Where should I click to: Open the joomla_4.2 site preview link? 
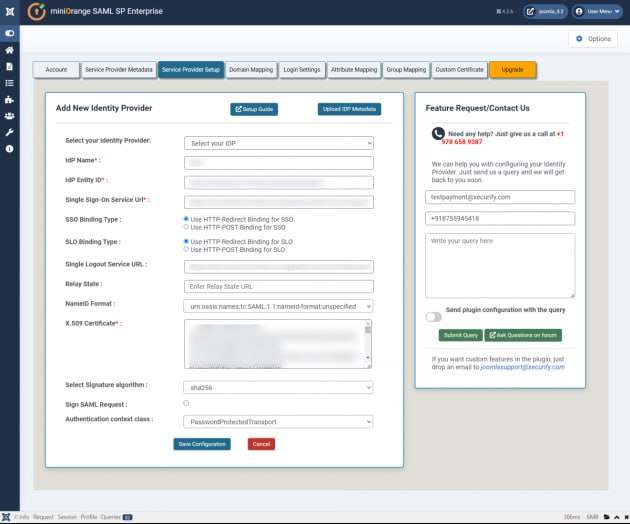(545, 11)
